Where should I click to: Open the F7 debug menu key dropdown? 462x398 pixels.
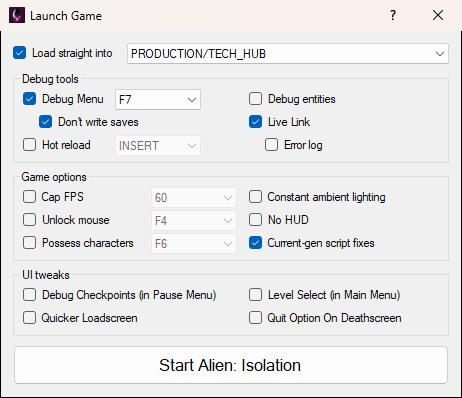pos(158,99)
